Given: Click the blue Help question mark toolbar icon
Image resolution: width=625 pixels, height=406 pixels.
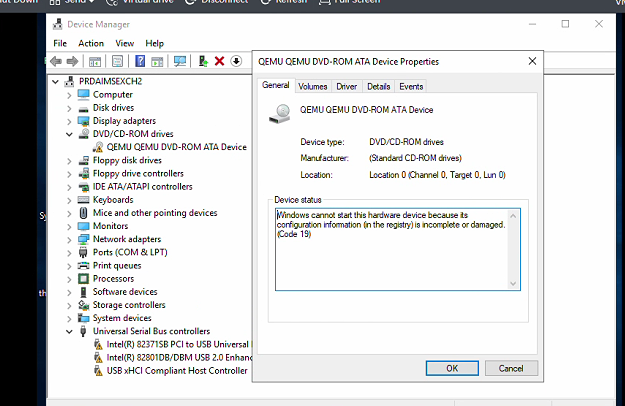Looking at the screenshot, I should pos(140,61).
